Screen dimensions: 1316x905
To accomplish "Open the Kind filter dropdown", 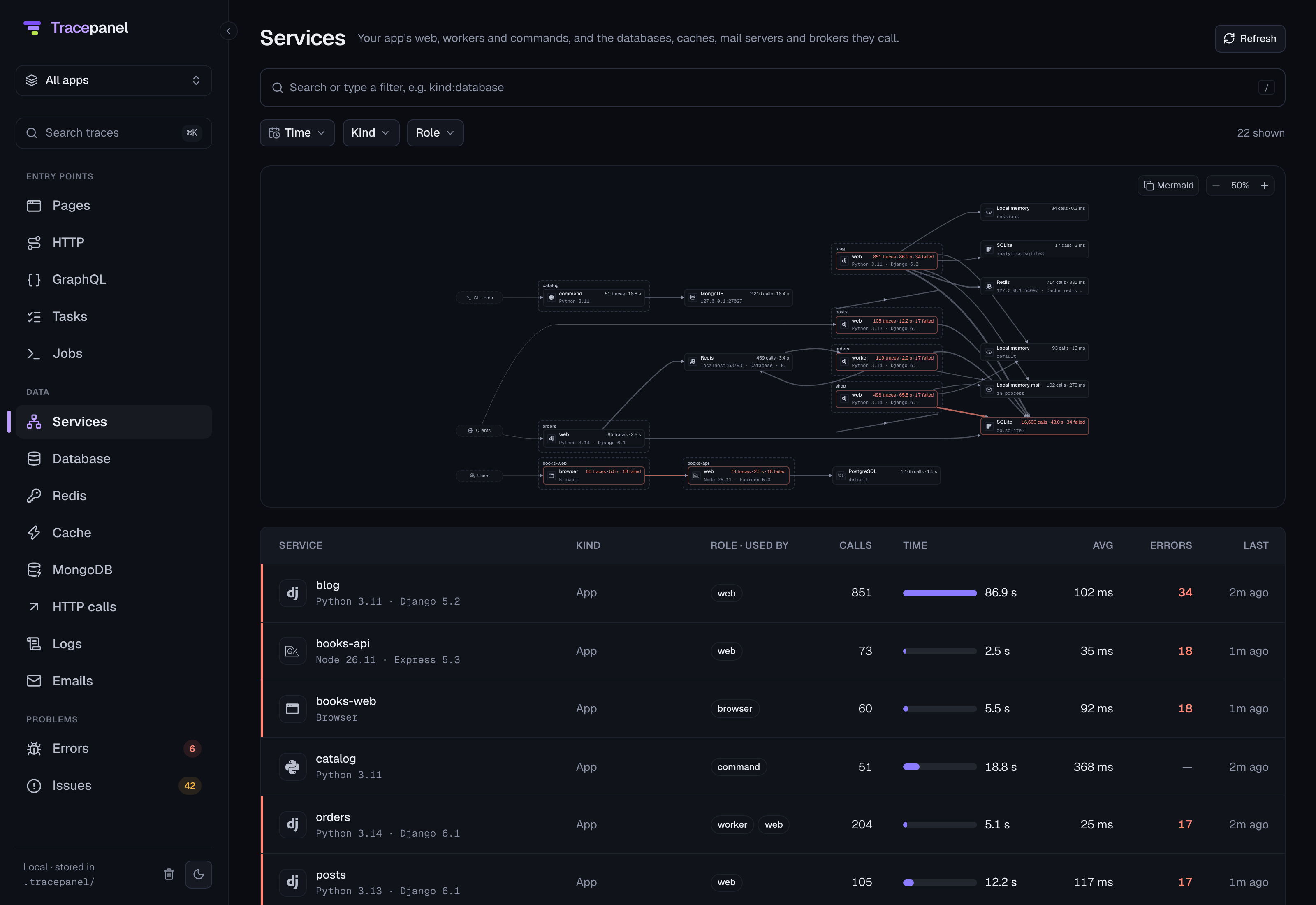I will [x=371, y=133].
